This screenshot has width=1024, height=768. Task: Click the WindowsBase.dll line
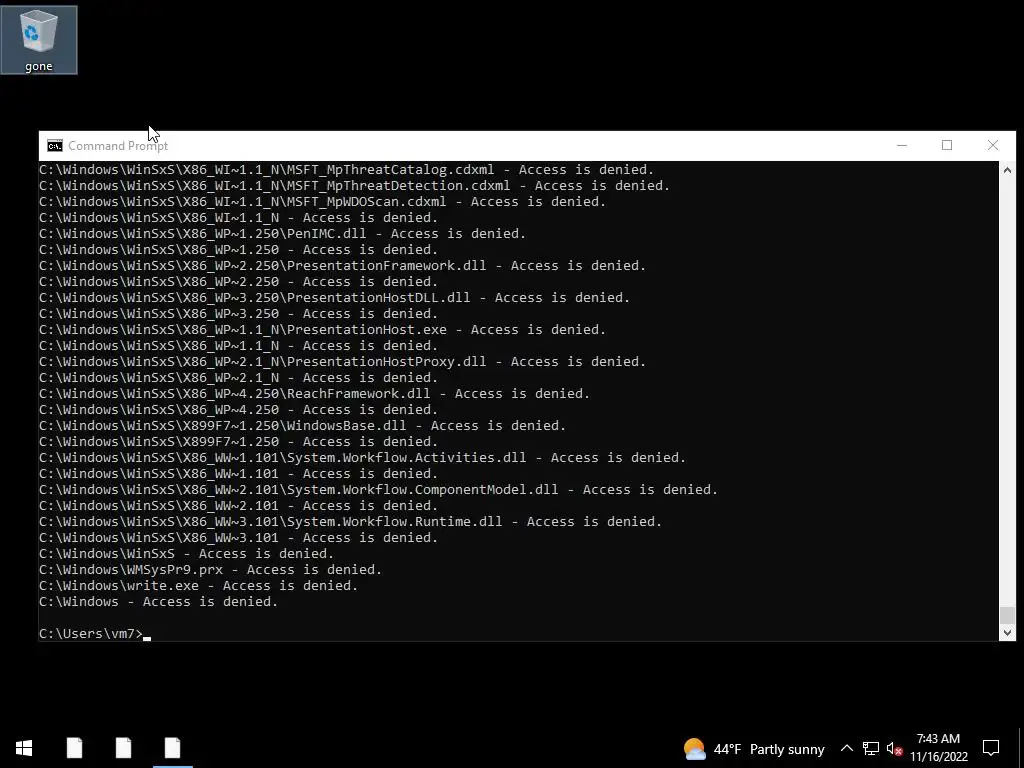click(x=302, y=426)
